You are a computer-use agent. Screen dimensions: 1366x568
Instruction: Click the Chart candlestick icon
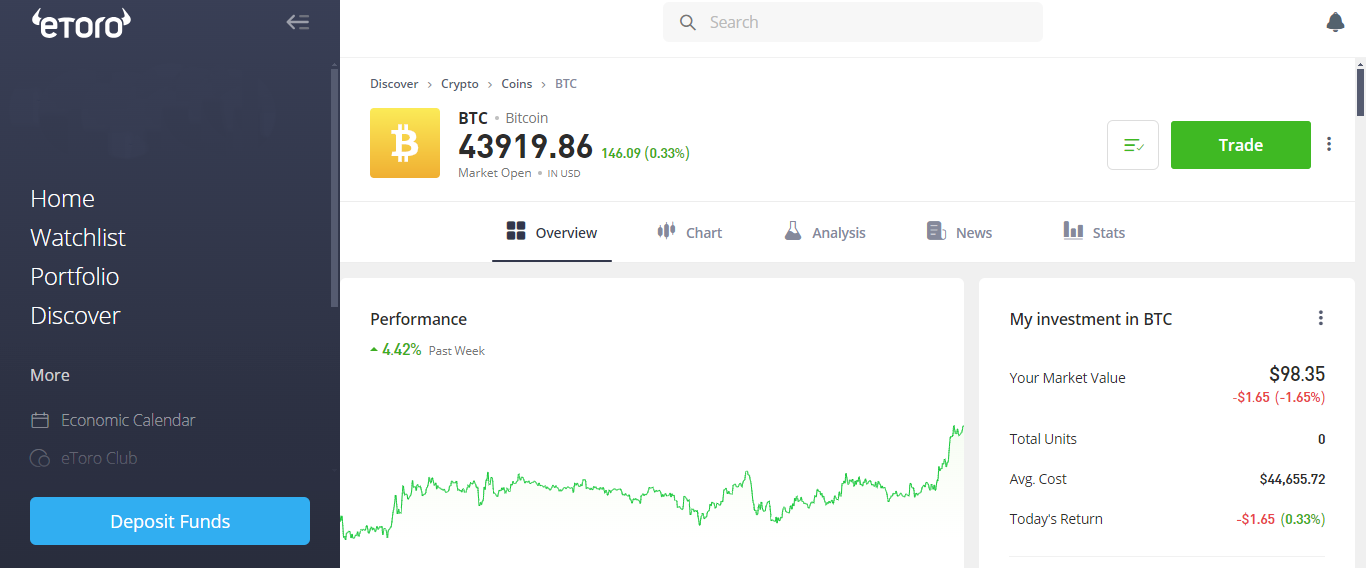point(666,231)
